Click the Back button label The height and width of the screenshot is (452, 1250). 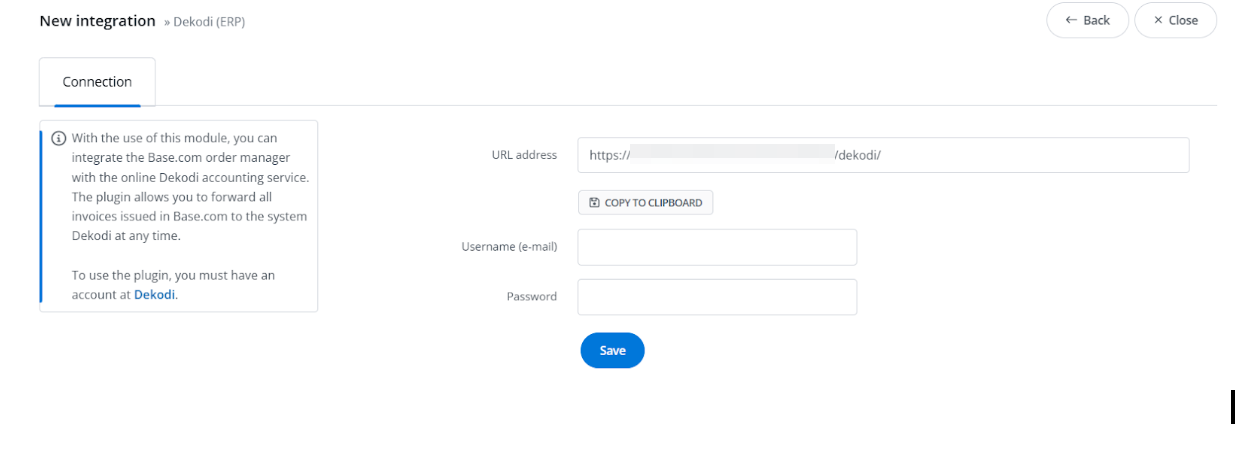click(x=1096, y=20)
